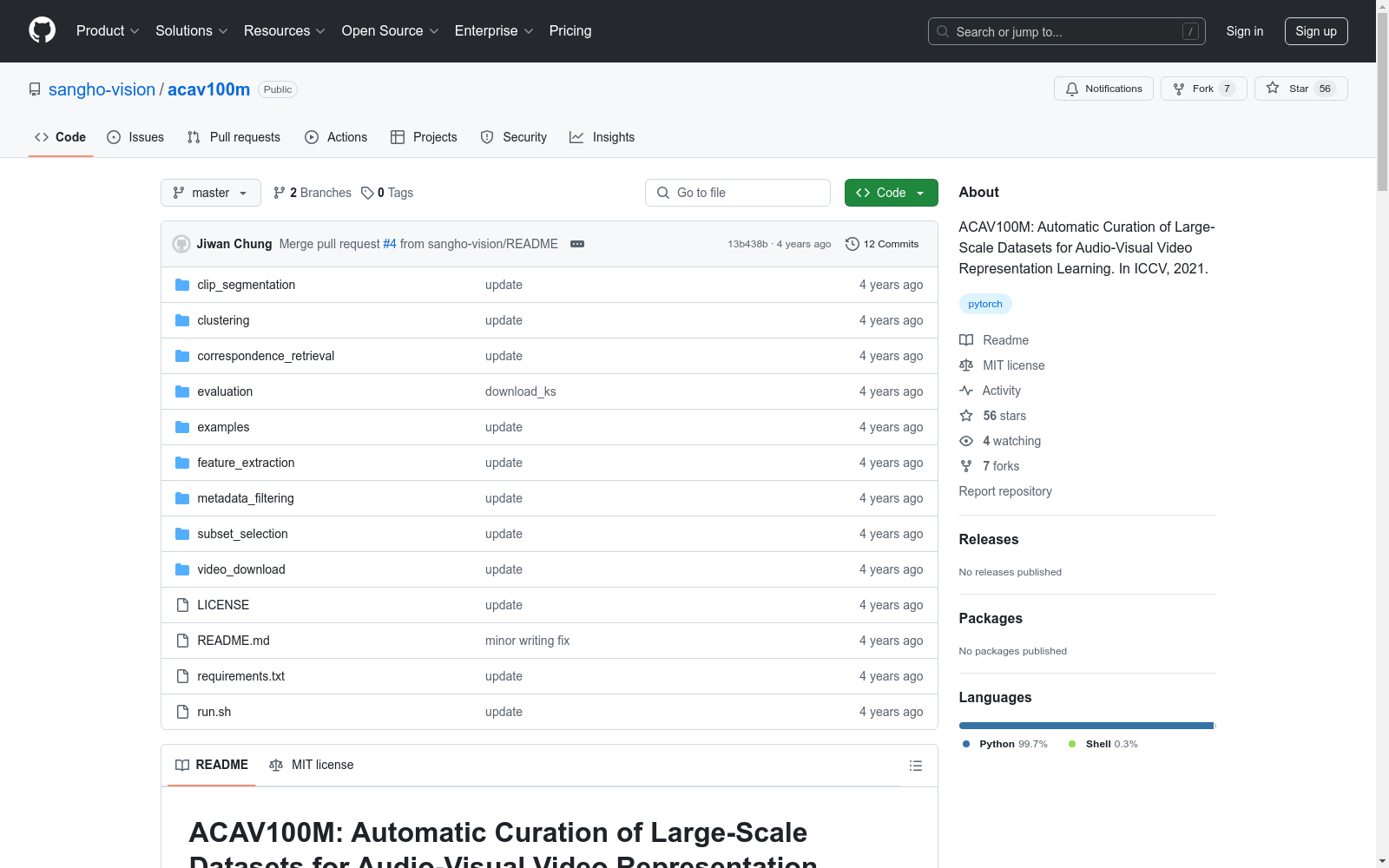Click the Notifications bell icon

click(x=1072, y=89)
